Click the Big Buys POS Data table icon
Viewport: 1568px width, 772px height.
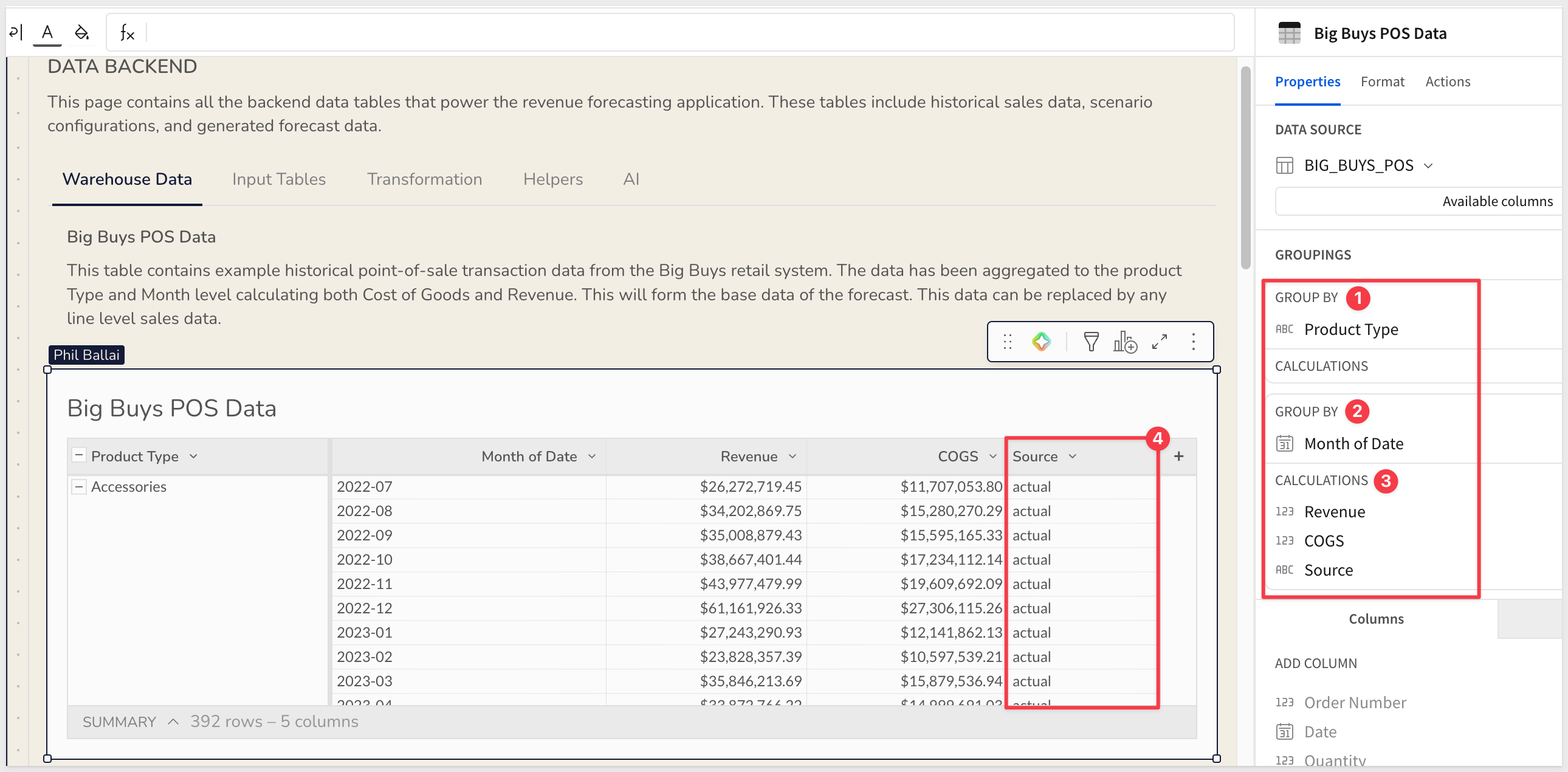click(1289, 33)
